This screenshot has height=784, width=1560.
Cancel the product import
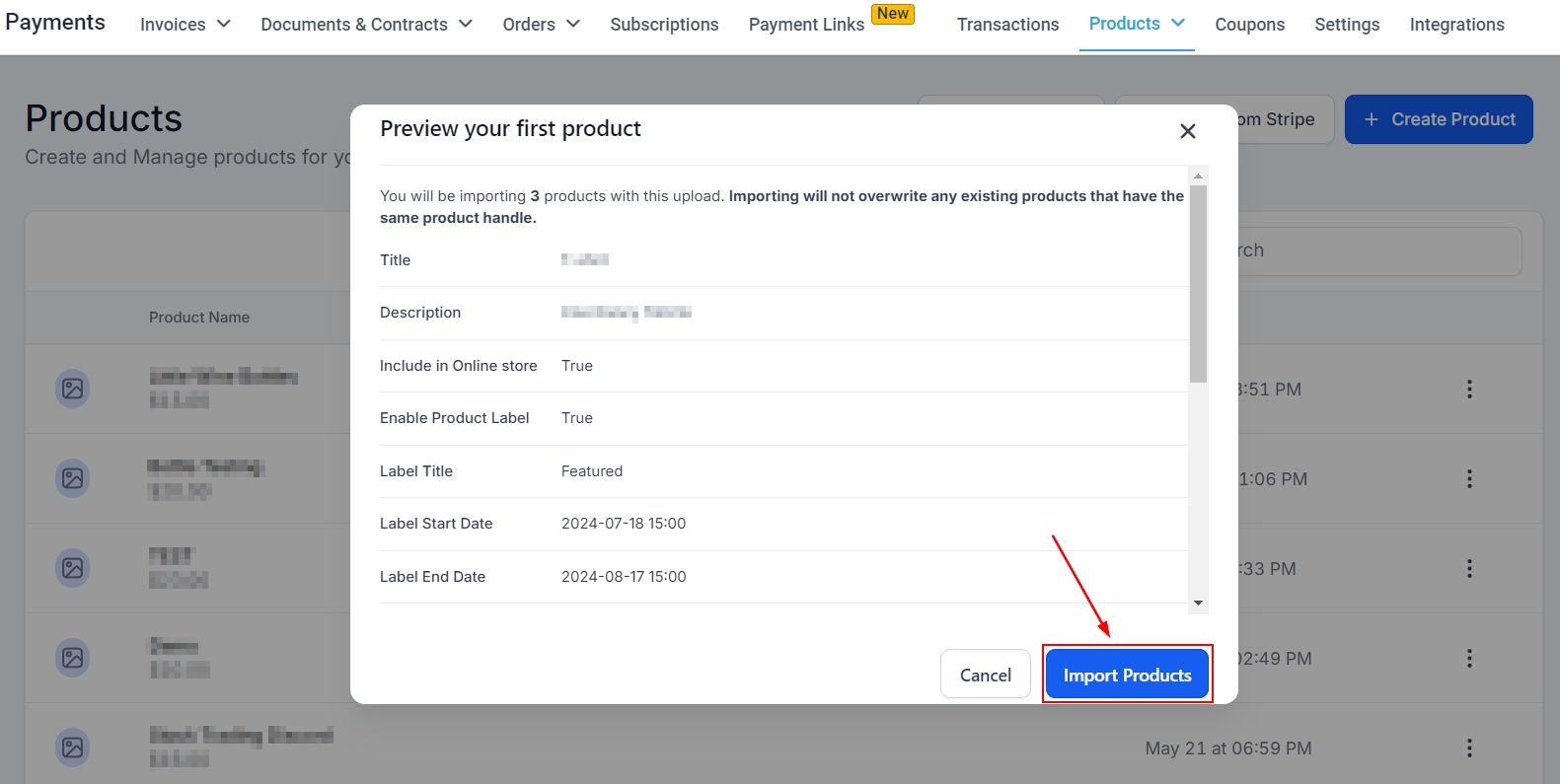tap(985, 675)
